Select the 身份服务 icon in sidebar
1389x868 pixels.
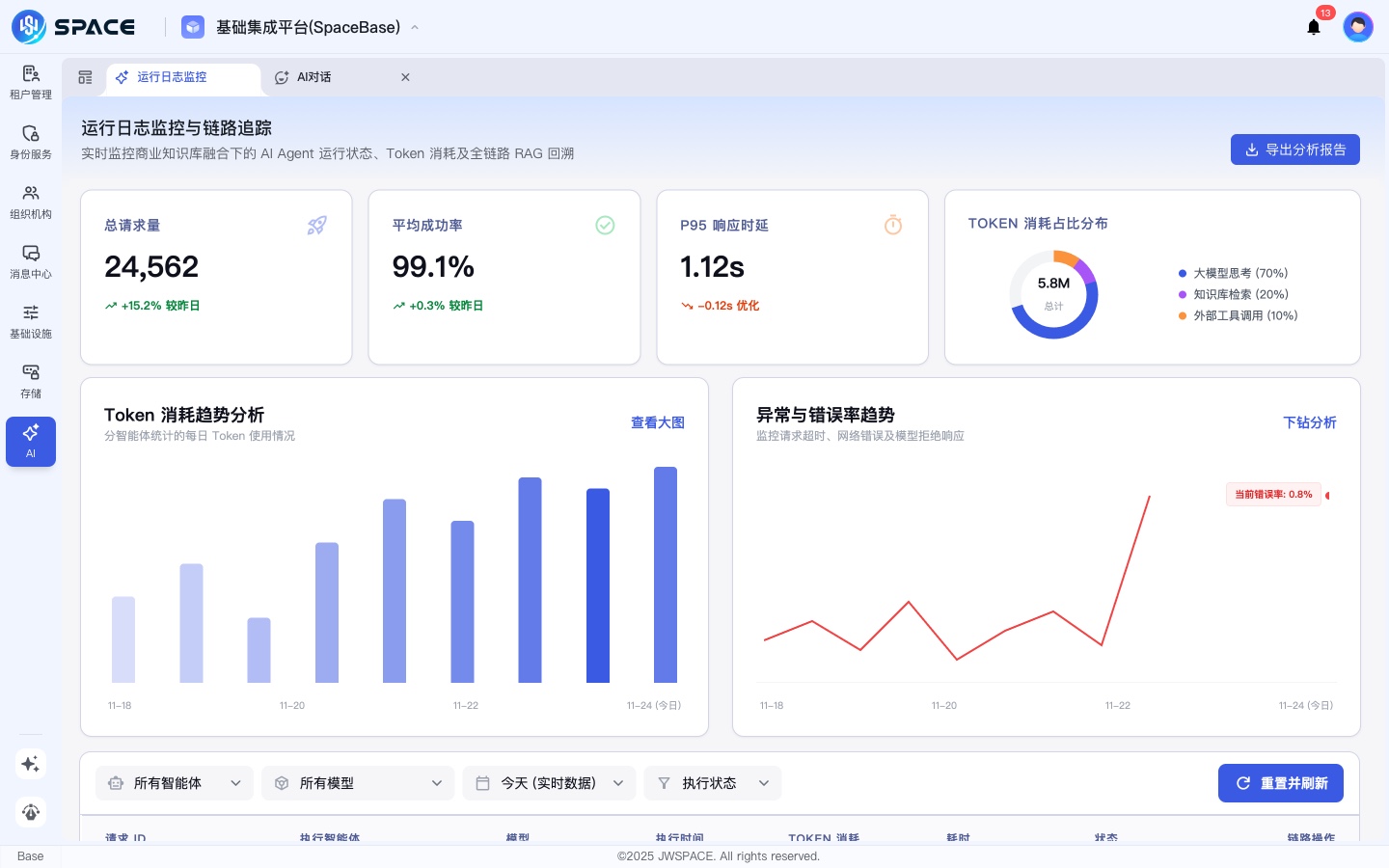tap(31, 142)
